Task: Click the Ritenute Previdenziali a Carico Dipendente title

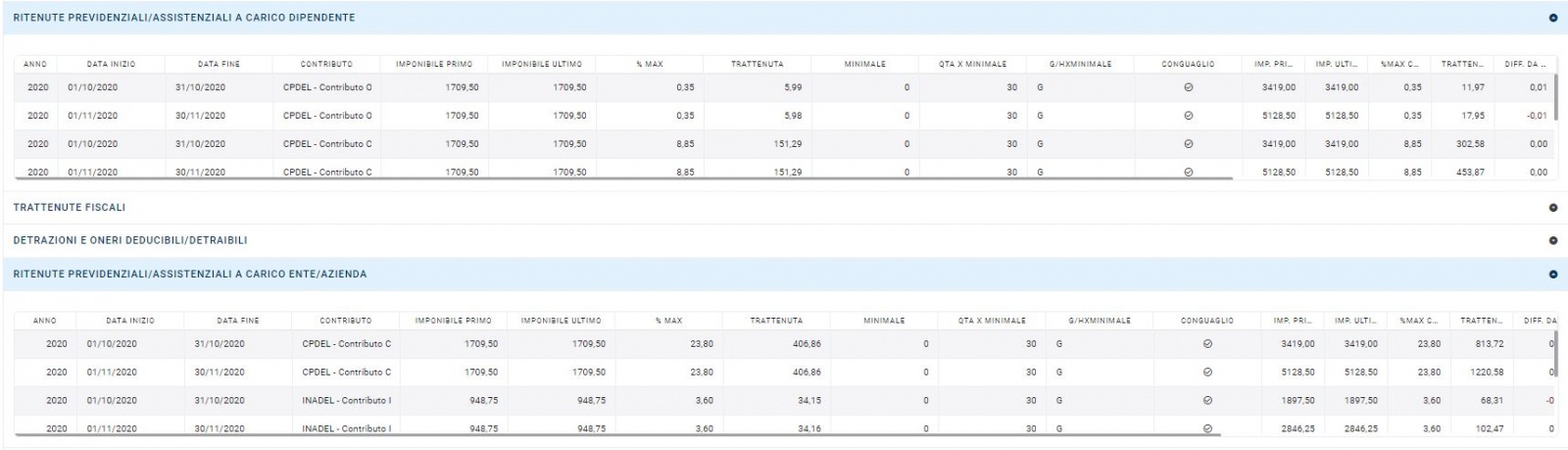Action: [184, 18]
